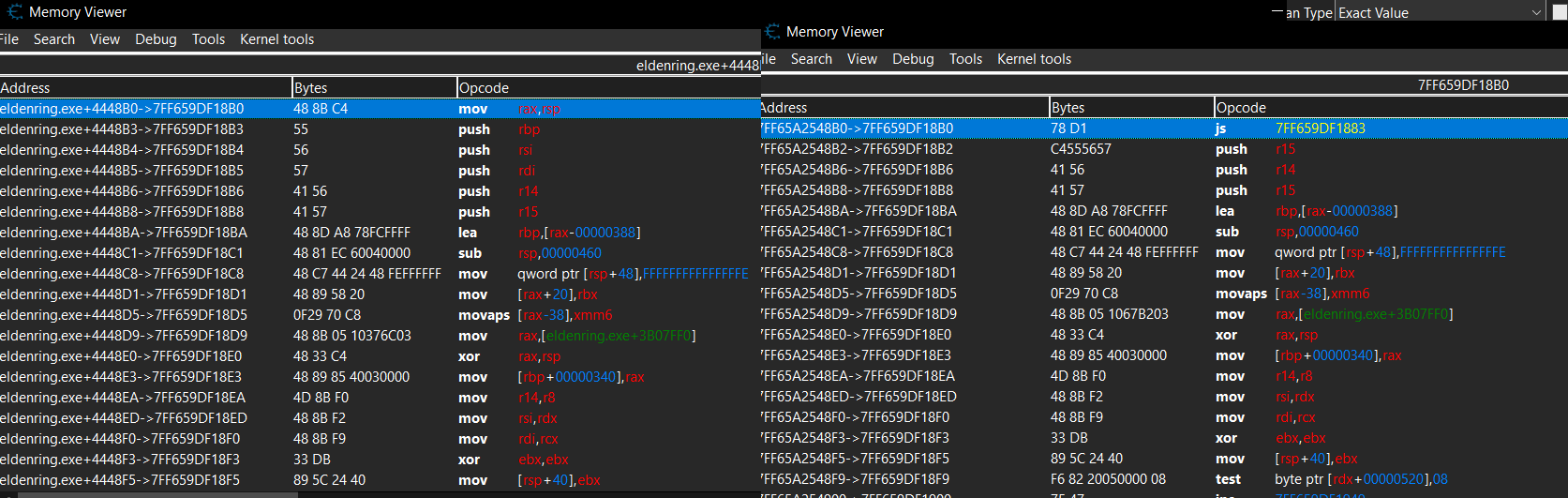The image size is (1568, 498).
Task: Click the Cheat Engine icon in right Memory Viewer
Action: pyautogui.click(x=772, y=32)
